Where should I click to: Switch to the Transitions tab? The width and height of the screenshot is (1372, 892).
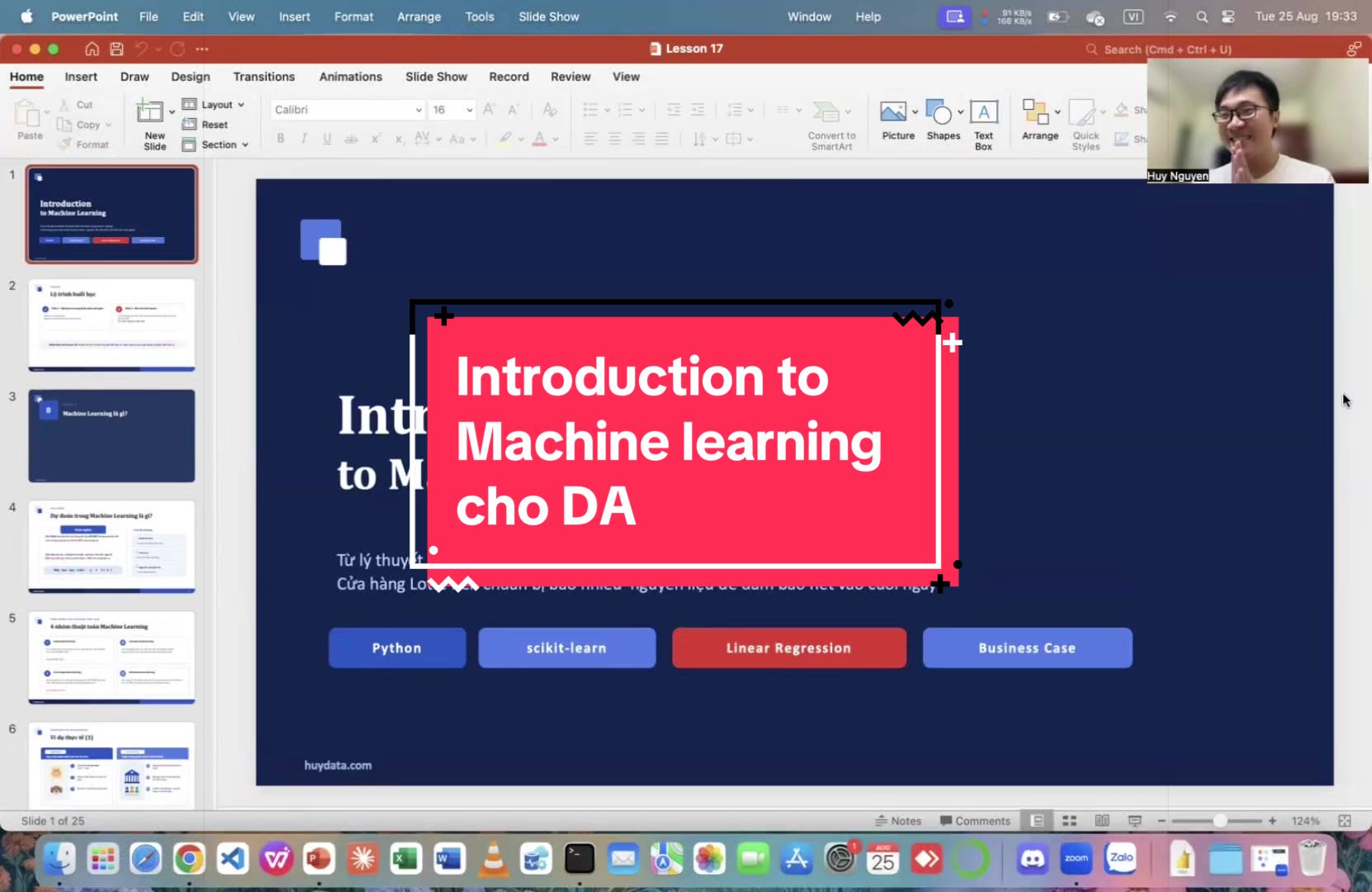pyautogui.click(x=264, y=77)
